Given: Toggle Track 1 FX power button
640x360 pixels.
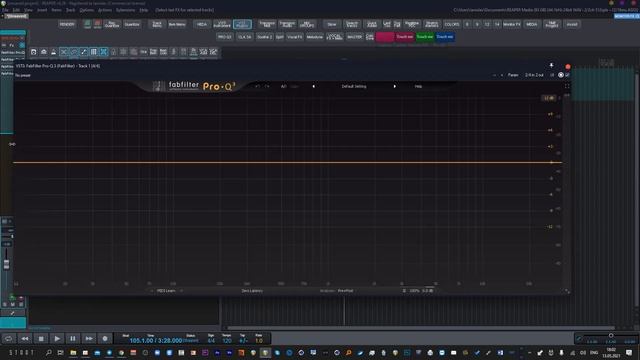Looking at the screenshot, I should click(22, 45).
